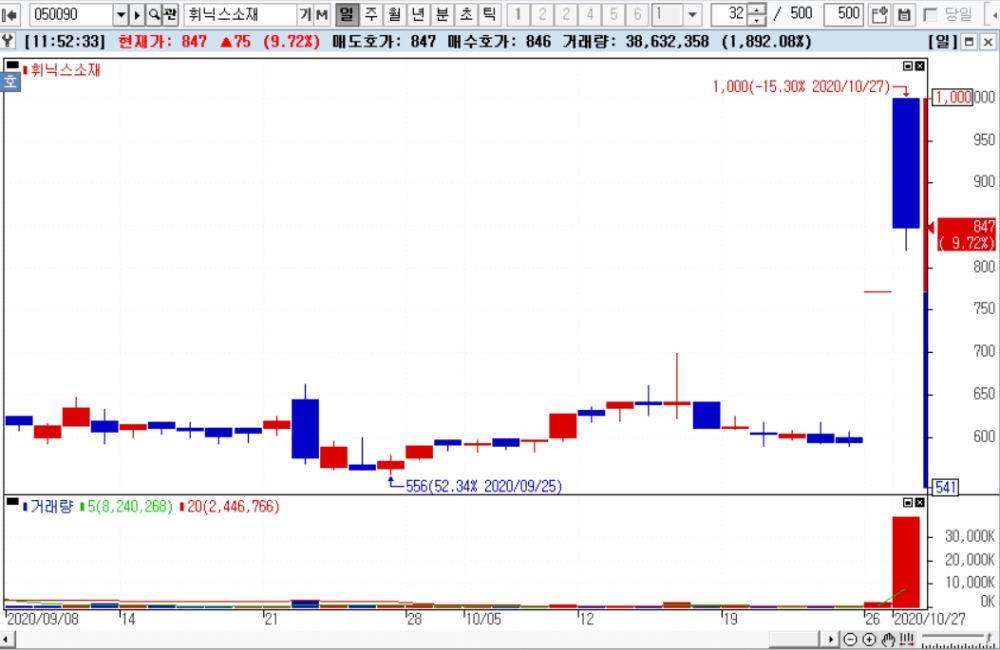Click the back arrow navigation icon
Image resolution: width=1000 pixels, height=650 pixels.
[x=11, y=14]
